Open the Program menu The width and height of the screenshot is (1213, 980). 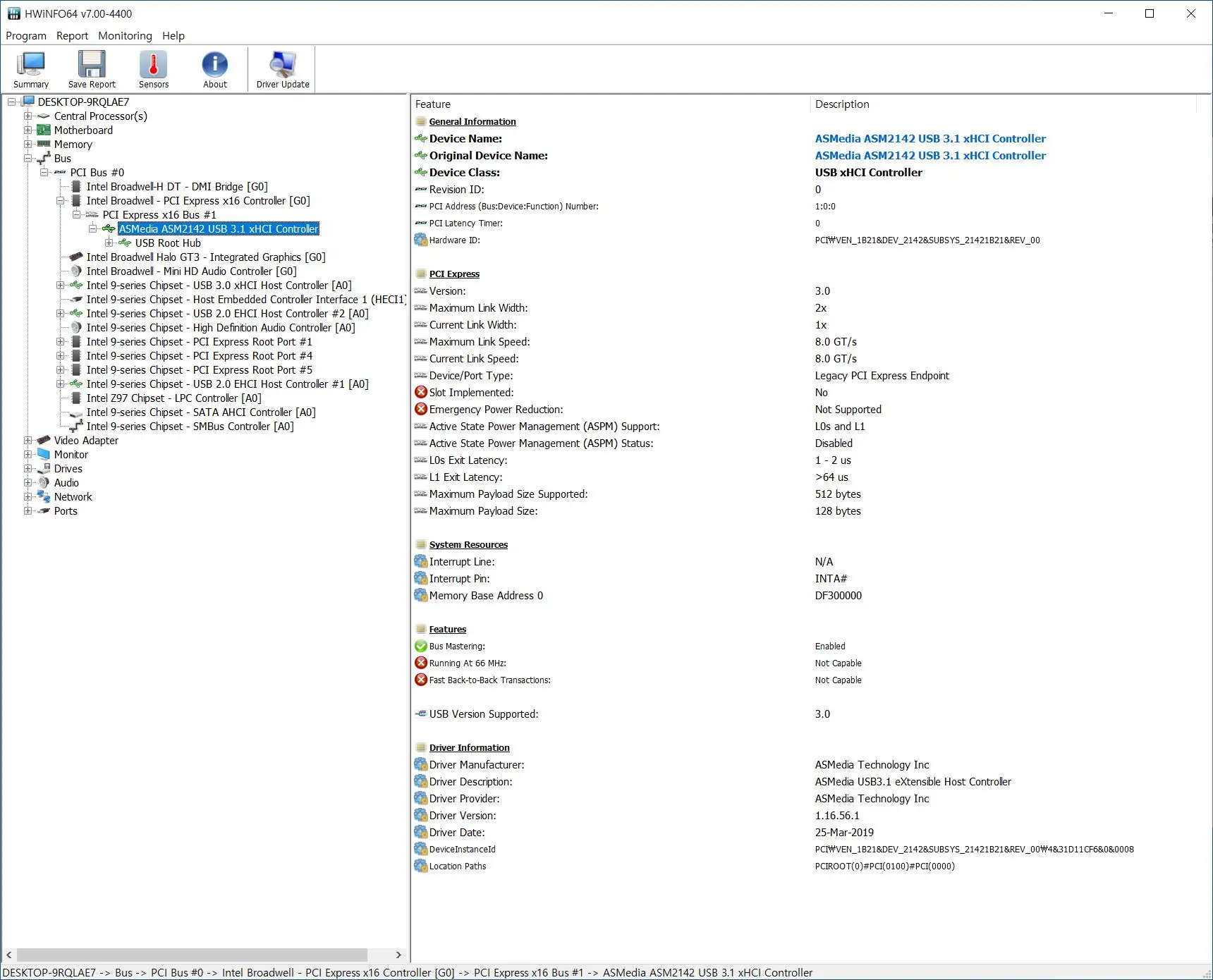coord(26,36)
